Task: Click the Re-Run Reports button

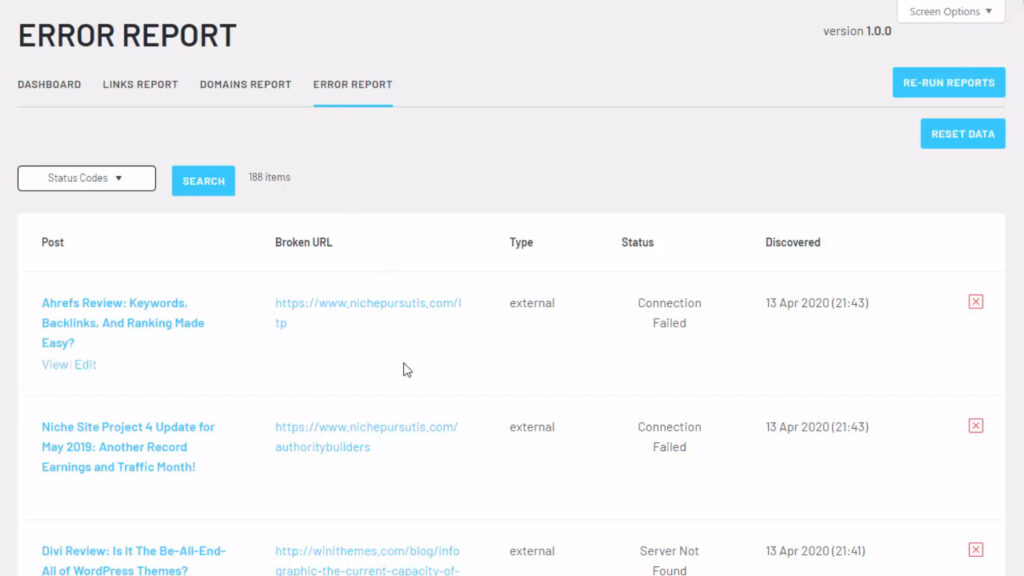Action: click(949, 82)
